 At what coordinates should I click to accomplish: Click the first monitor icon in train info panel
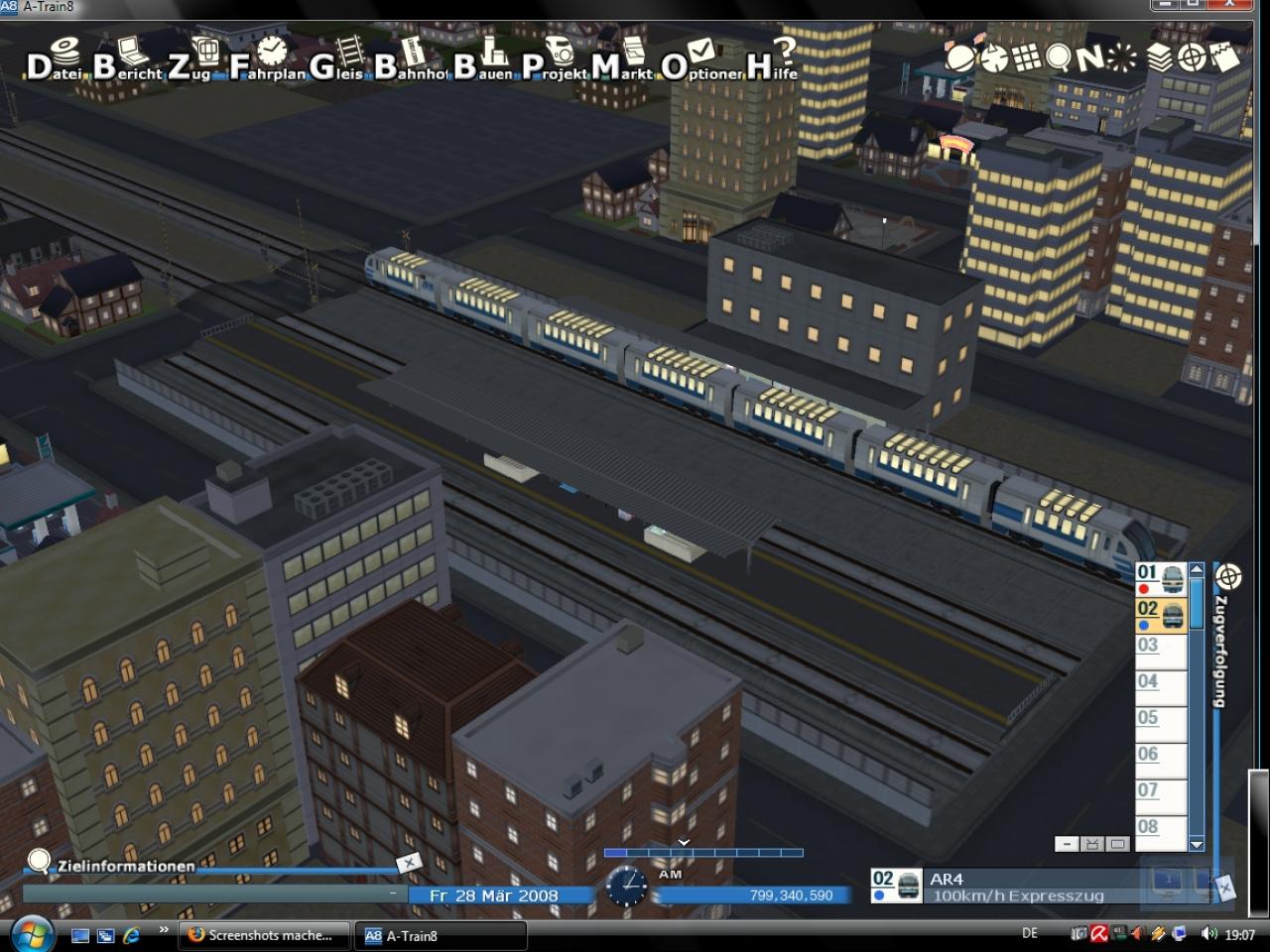pyautogui.click(x=1168, y=881)
